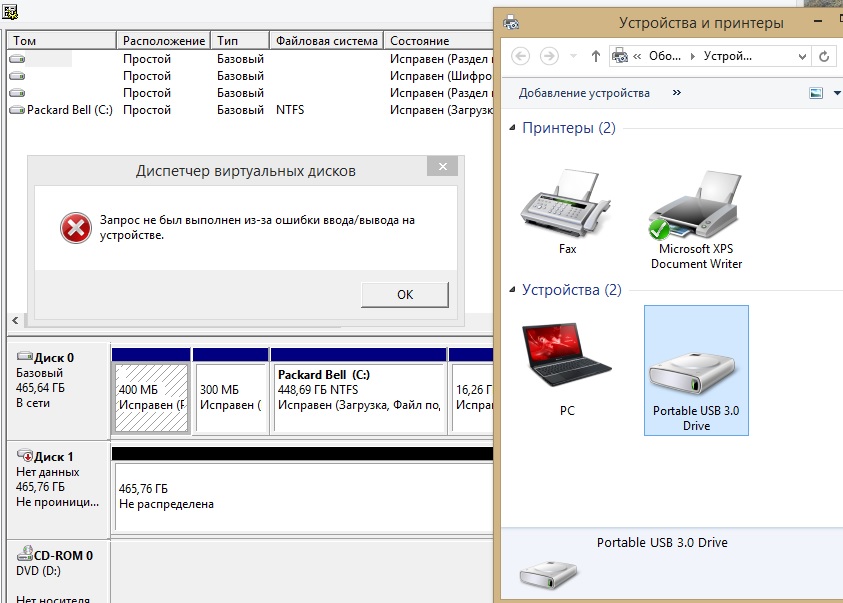
Task: Click the devices icon in the address bar
Action: [x=620, y=56]
